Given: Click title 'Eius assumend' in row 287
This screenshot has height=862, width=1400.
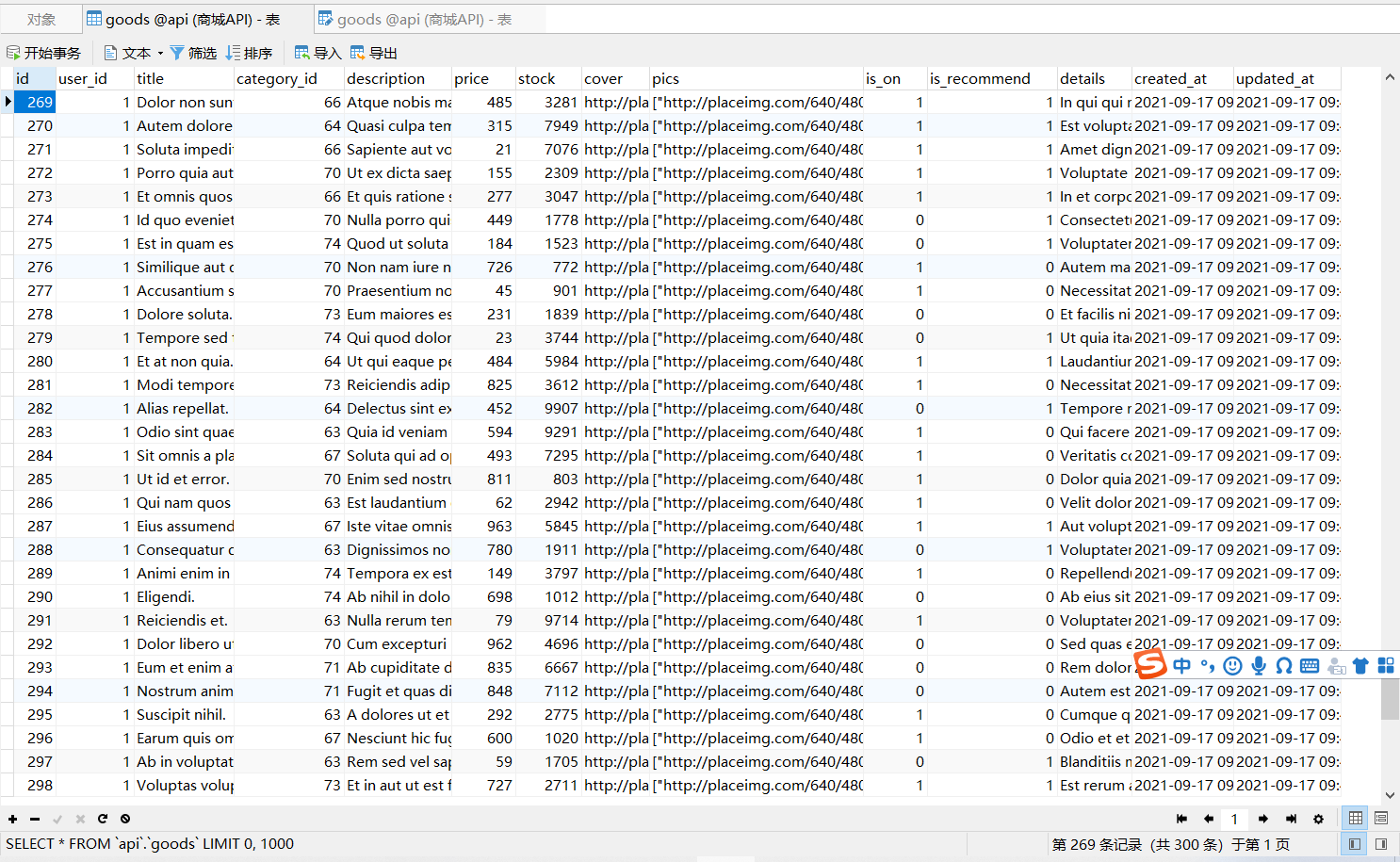Looking at the screenshot, I should point(184,526).
